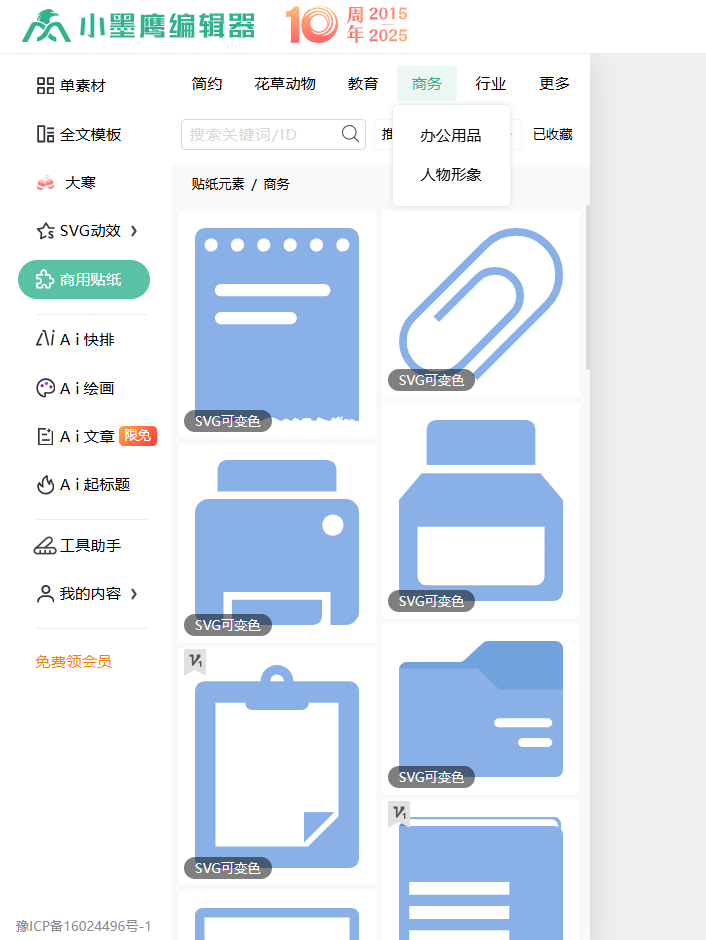Insert the ink bottle sticker
This screenshot has height=940, width=706.
coord(480,511)
